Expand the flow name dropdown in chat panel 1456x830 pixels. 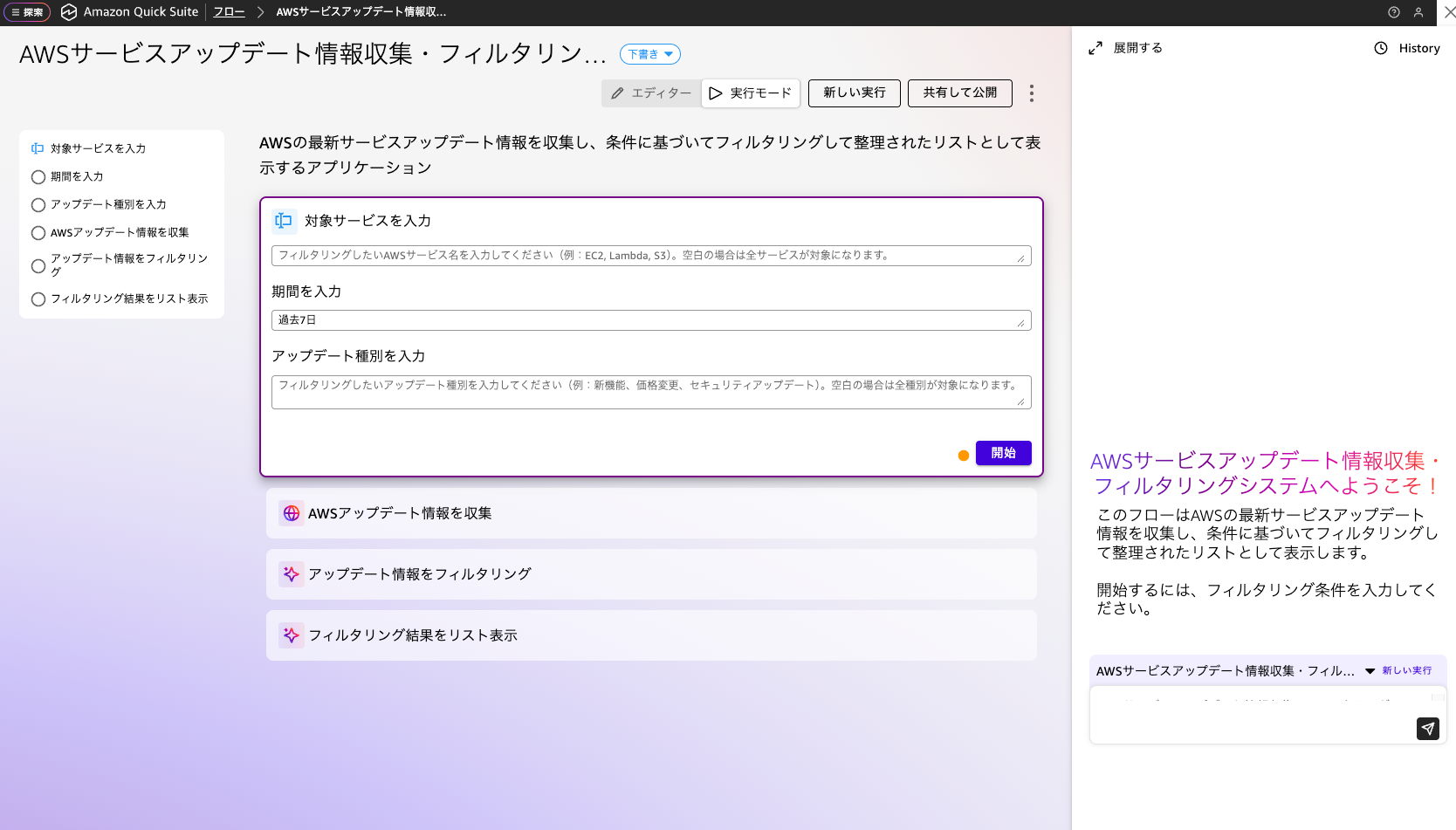[1370, 671]
